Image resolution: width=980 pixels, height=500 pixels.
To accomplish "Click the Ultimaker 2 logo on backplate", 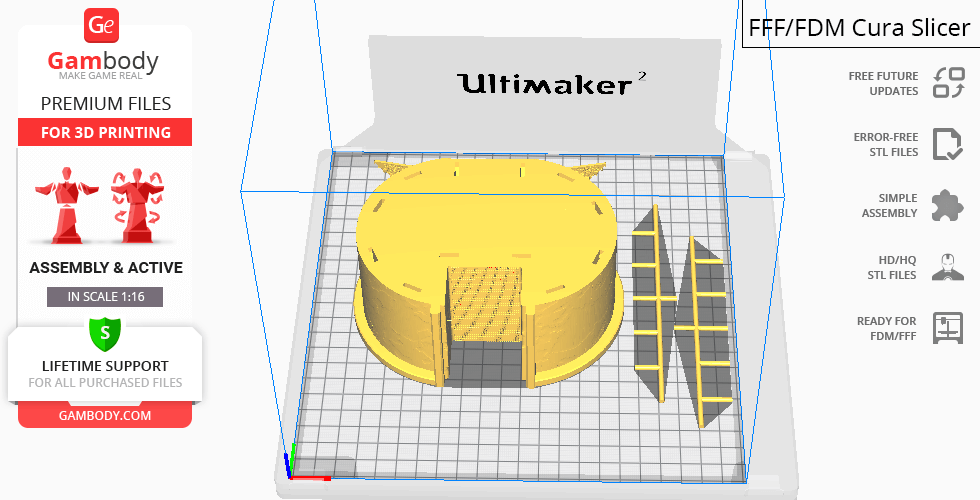I will click(551, 83).
